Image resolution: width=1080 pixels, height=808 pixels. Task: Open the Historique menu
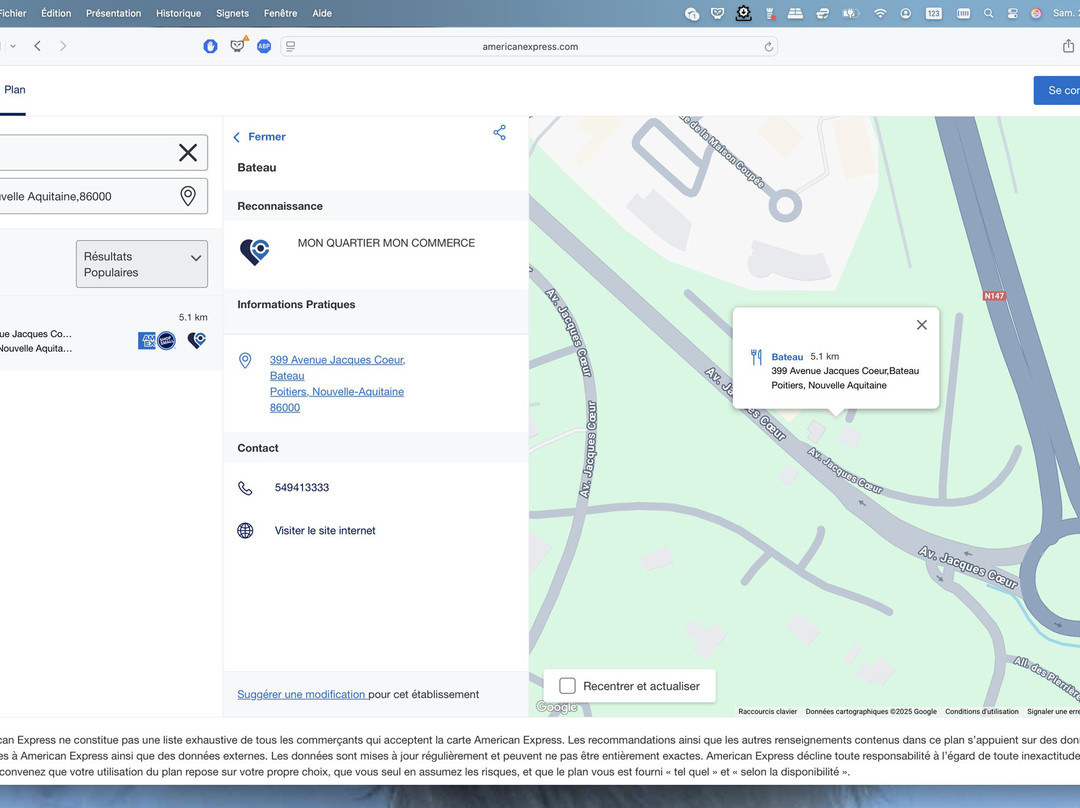178,13
